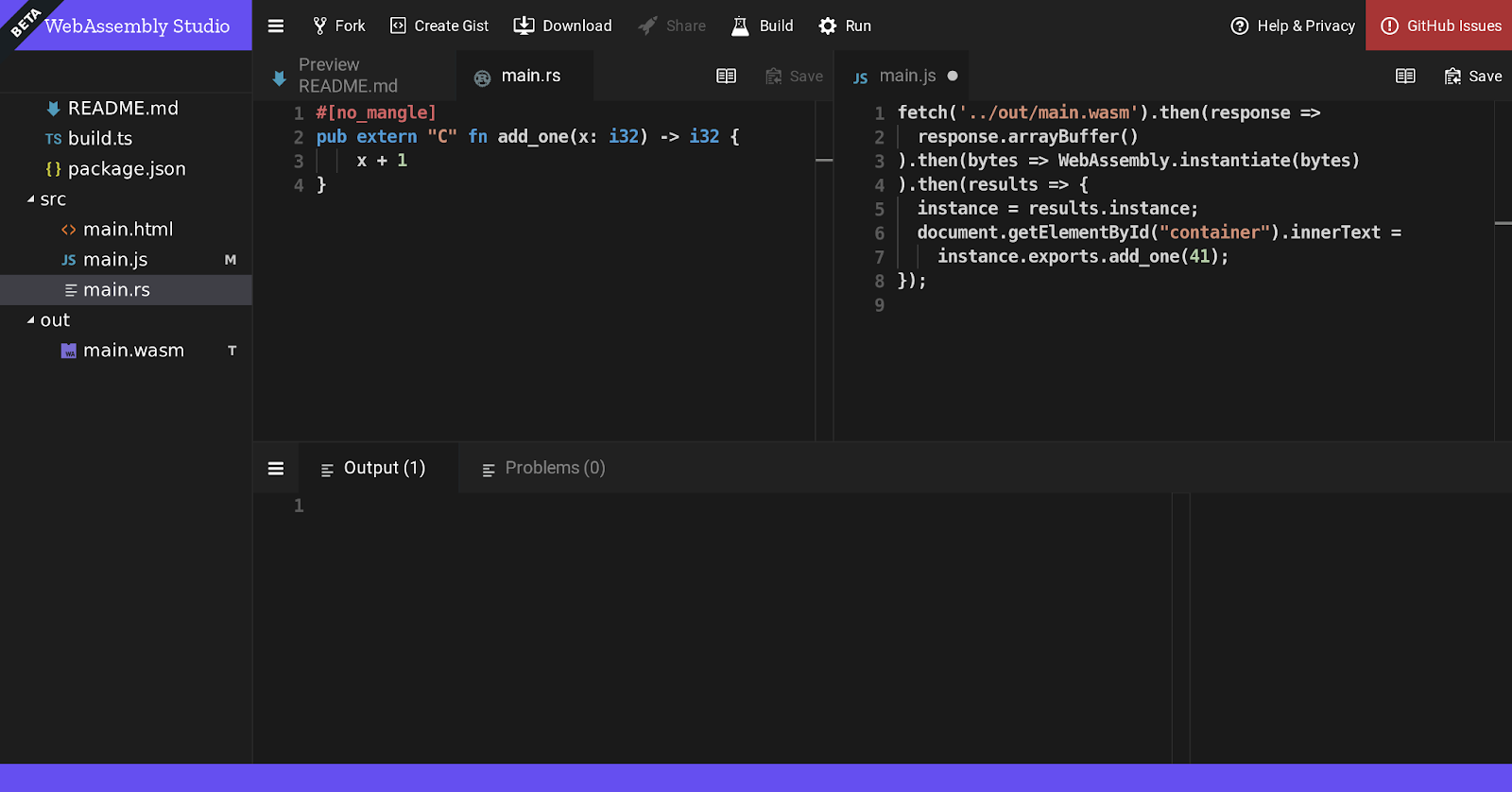Click Create Gist in the toolbar
The height and width of the screenshot is (792, 1512).
(439, 26)
